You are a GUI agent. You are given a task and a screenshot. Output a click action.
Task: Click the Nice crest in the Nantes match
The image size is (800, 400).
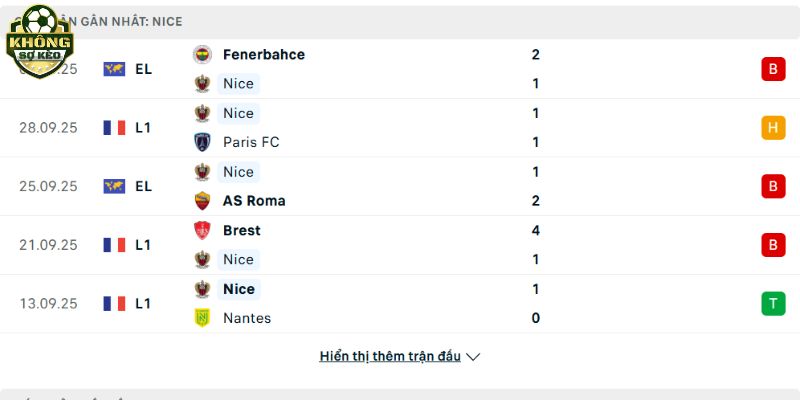click(203, 289)
